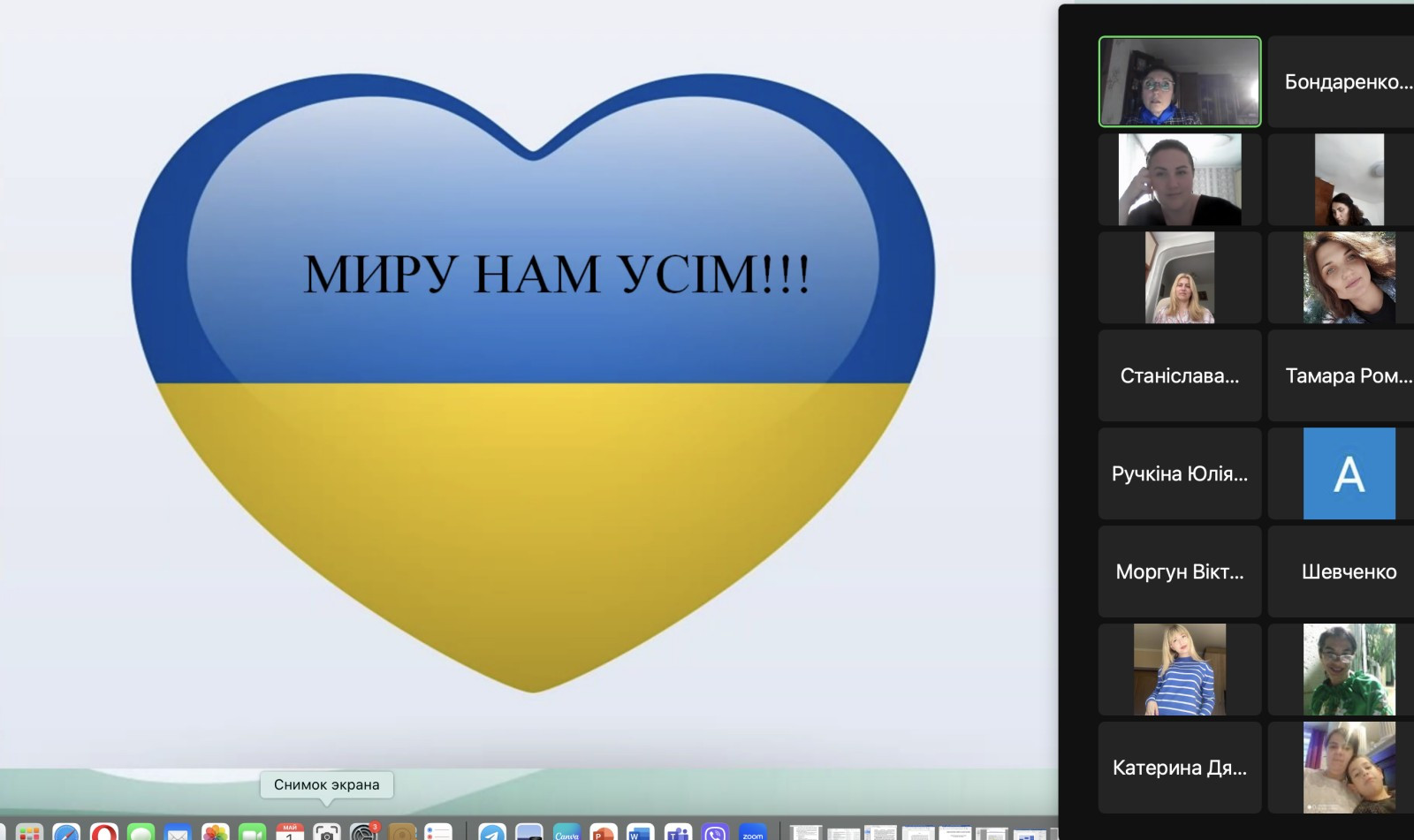Open the Messages app in the dock
The height and width of the screenshot is (840, 1414).
coord(141,832)
